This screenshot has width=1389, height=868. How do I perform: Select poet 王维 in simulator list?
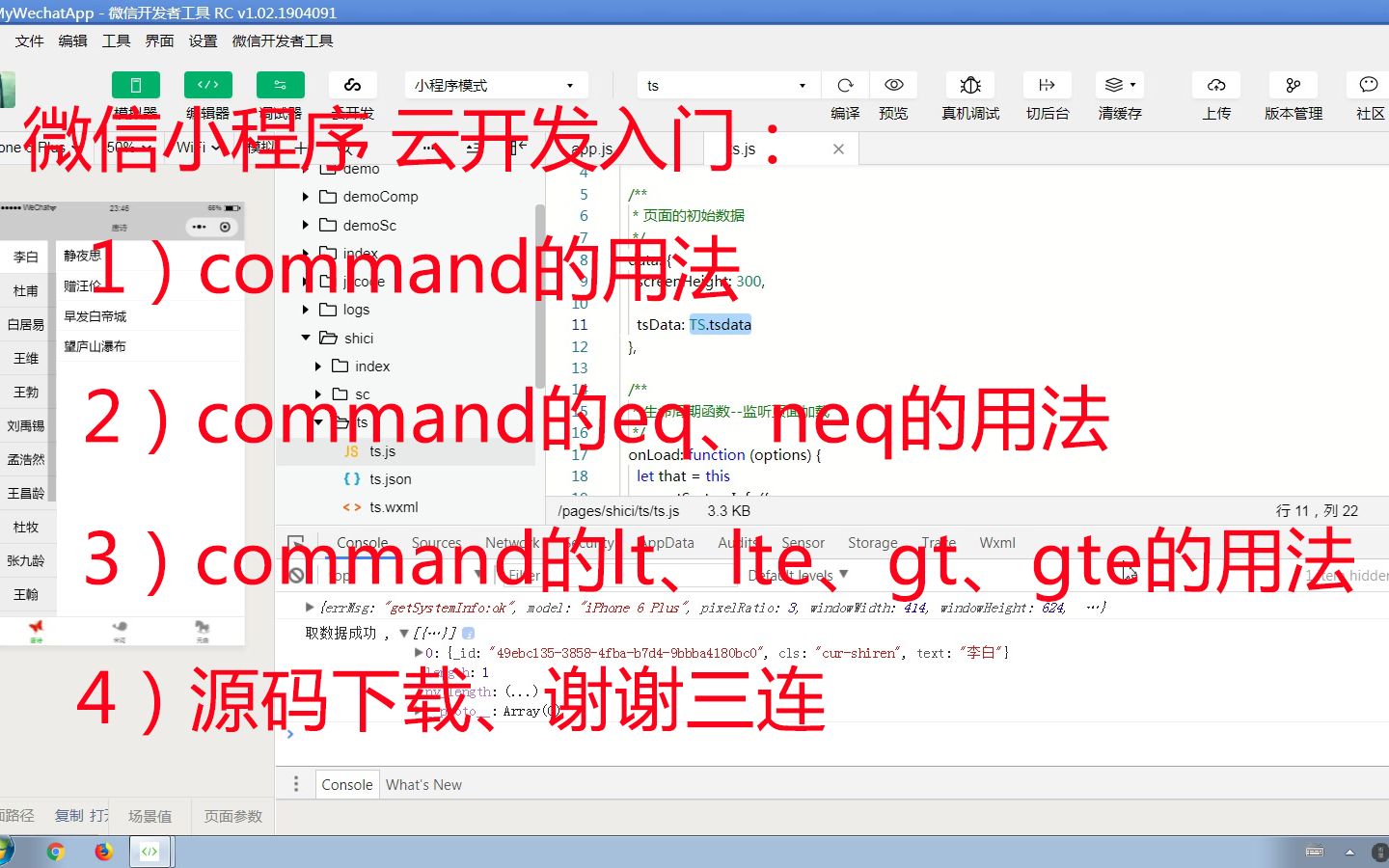(26, 358)
